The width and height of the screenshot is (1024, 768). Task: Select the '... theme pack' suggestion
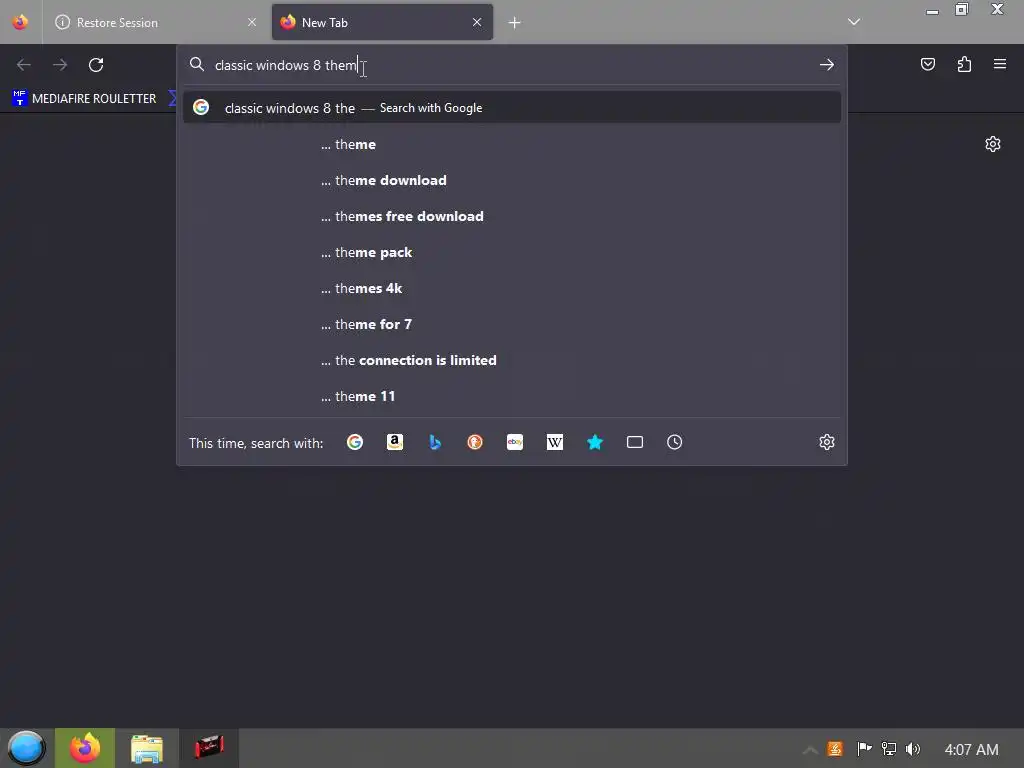pyautogui.click(x=512, y=252)
